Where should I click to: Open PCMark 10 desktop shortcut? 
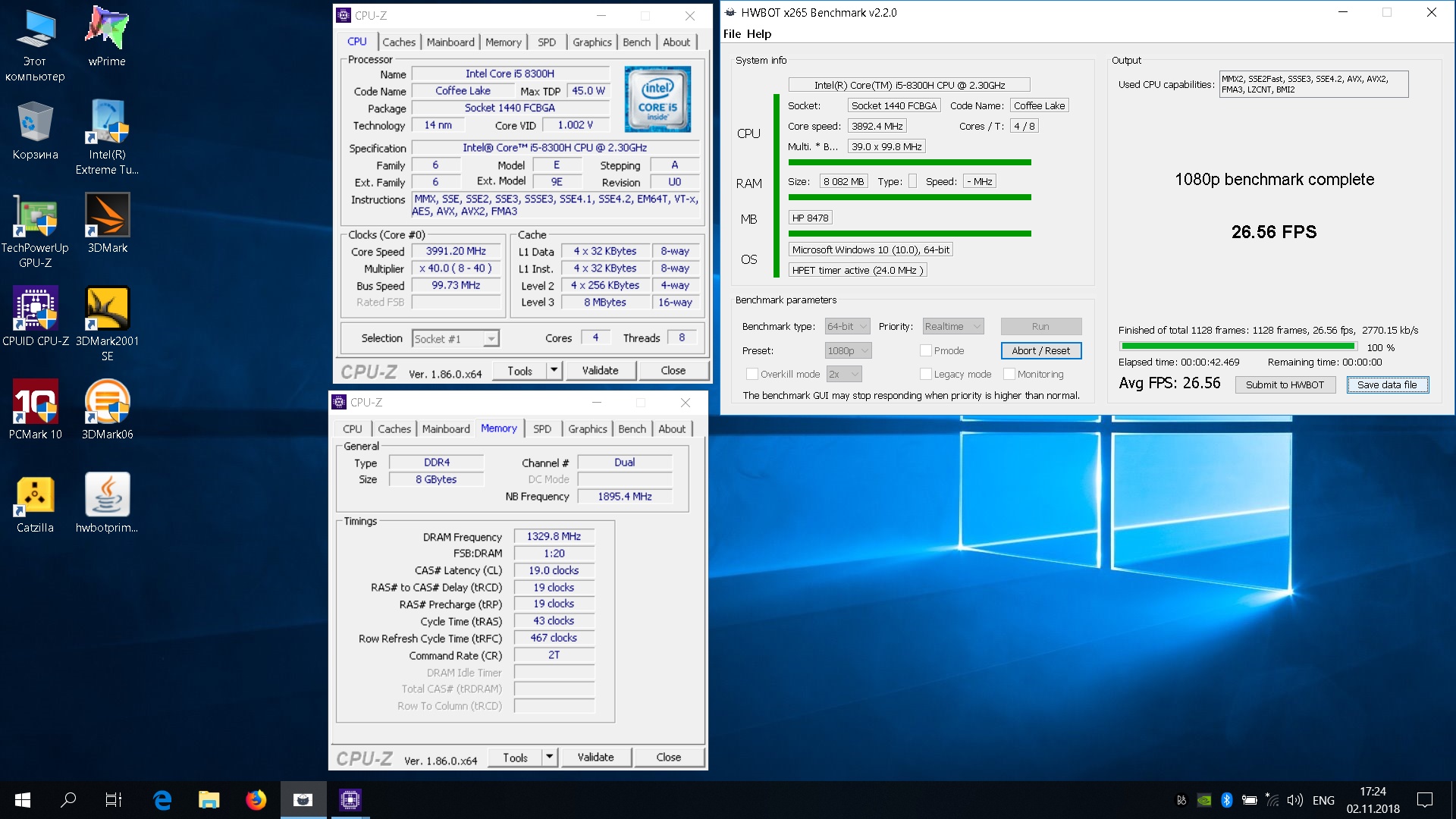point(35,410)
